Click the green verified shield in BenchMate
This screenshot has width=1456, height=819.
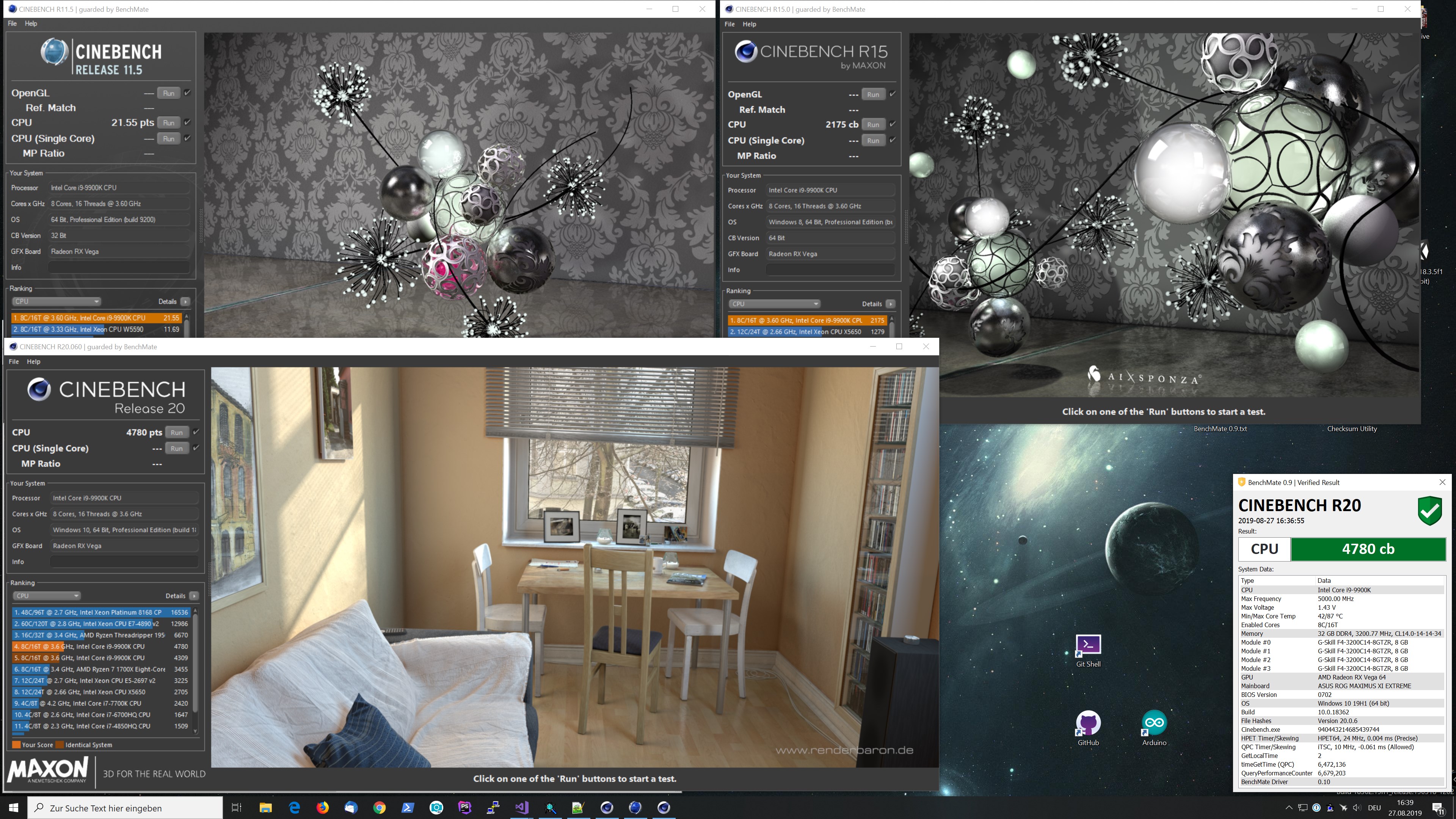1430,510
